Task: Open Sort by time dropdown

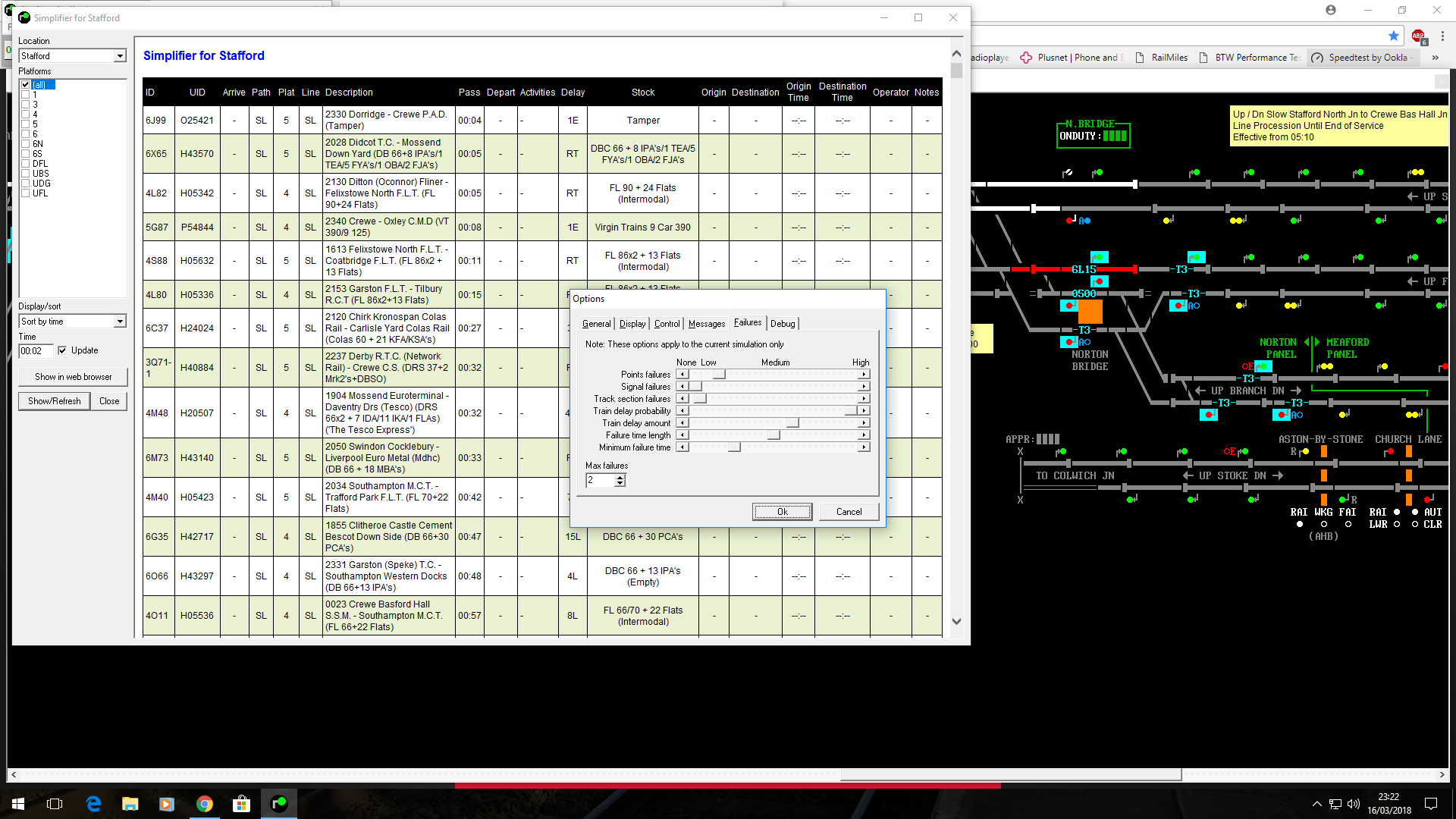Action: [x=72, y=322]
